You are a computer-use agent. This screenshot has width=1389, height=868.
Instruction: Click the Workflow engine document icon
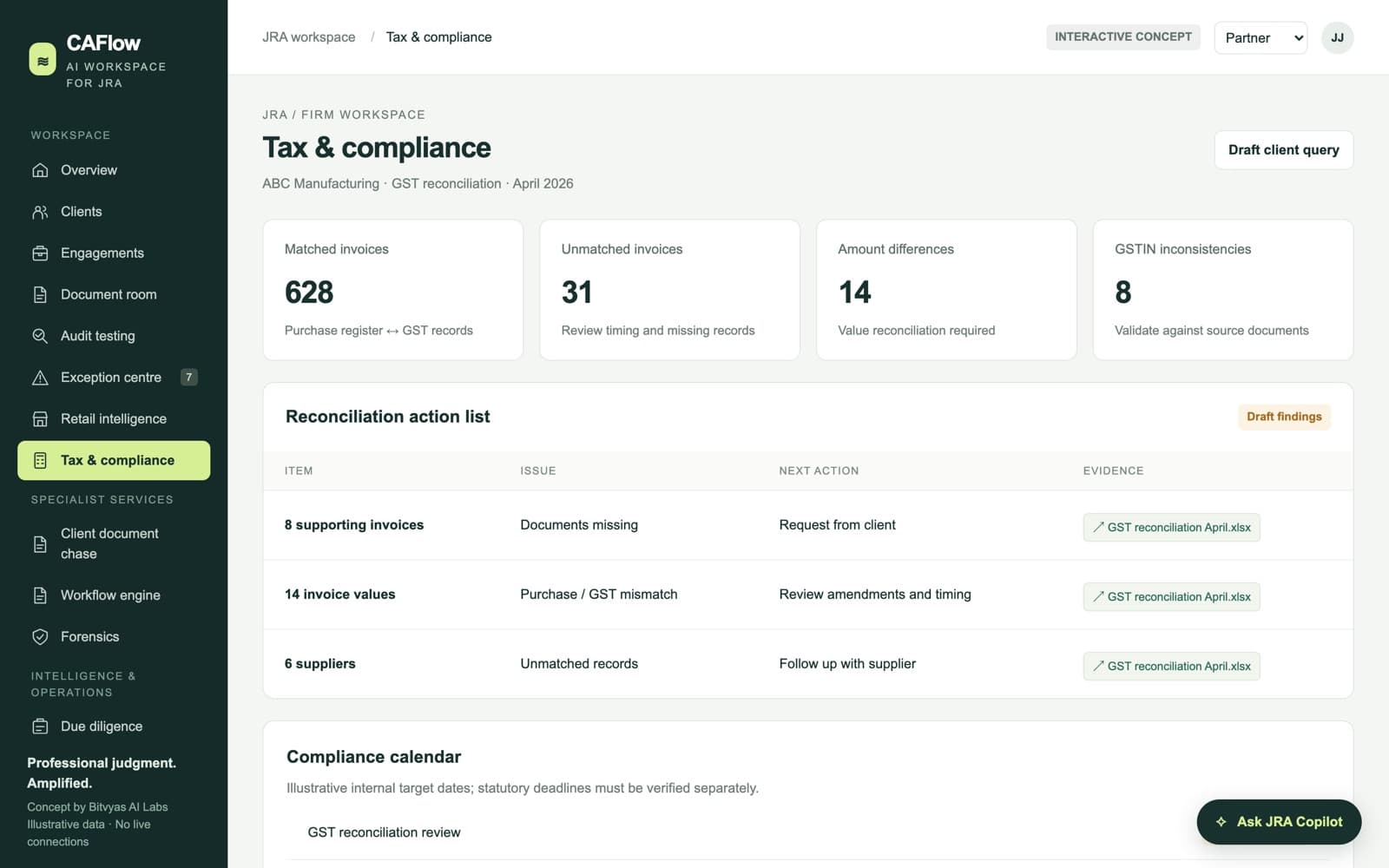pyautogui.click(x=40, y=595)
